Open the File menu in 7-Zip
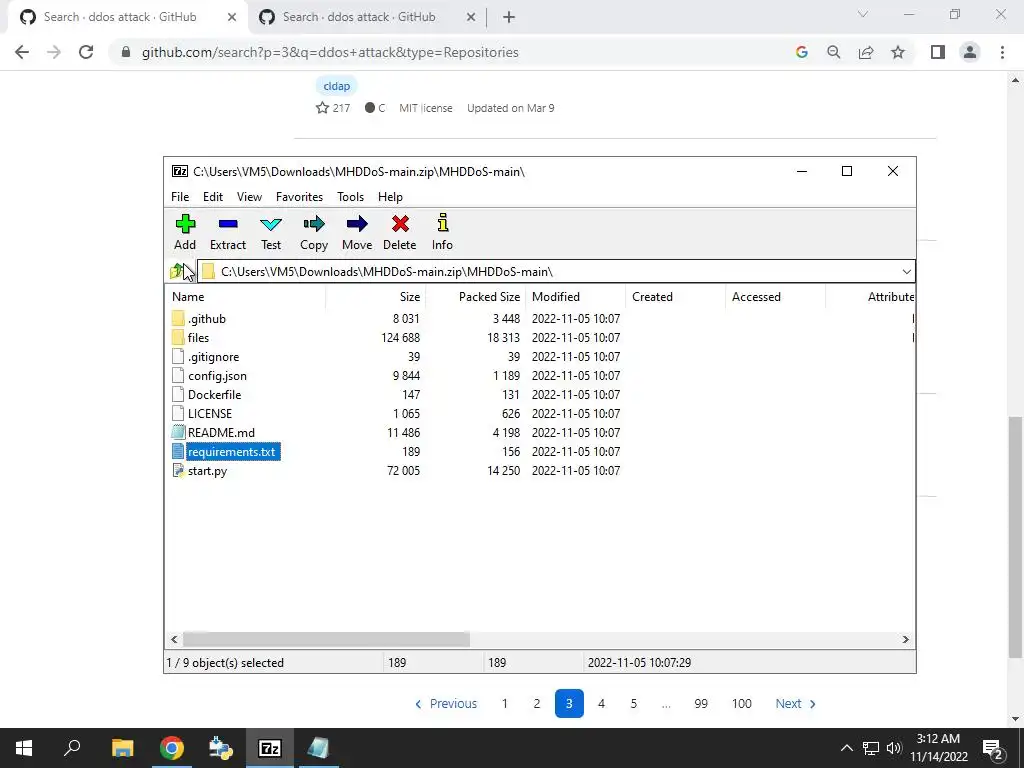Screen dimensions: 1024x768 (180, 197)
